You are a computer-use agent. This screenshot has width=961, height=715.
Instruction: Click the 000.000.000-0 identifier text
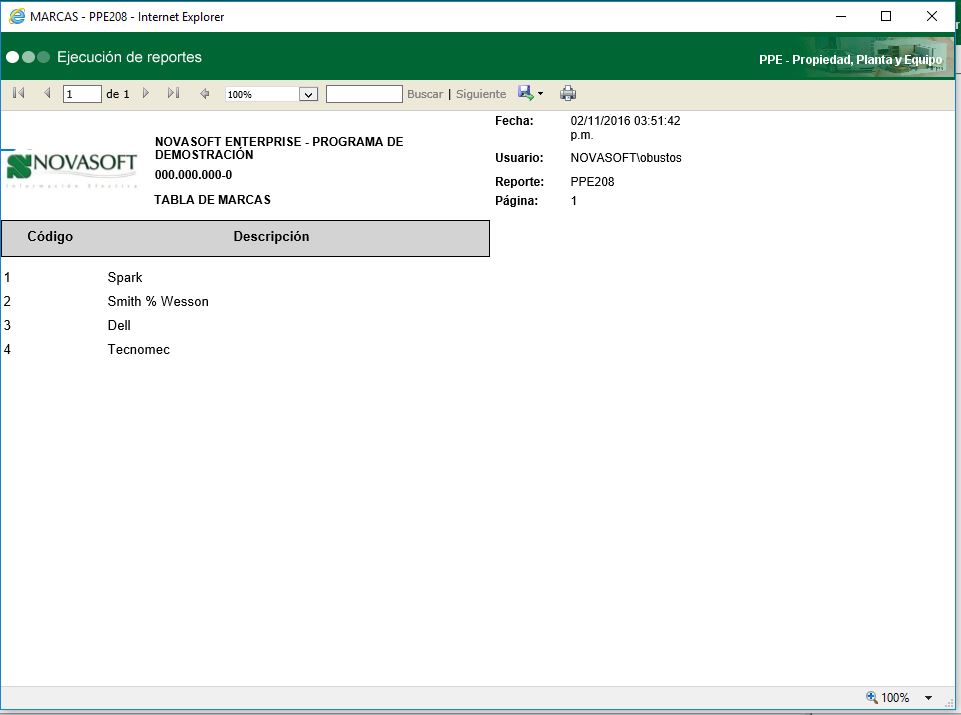click(x=194, y=175)
